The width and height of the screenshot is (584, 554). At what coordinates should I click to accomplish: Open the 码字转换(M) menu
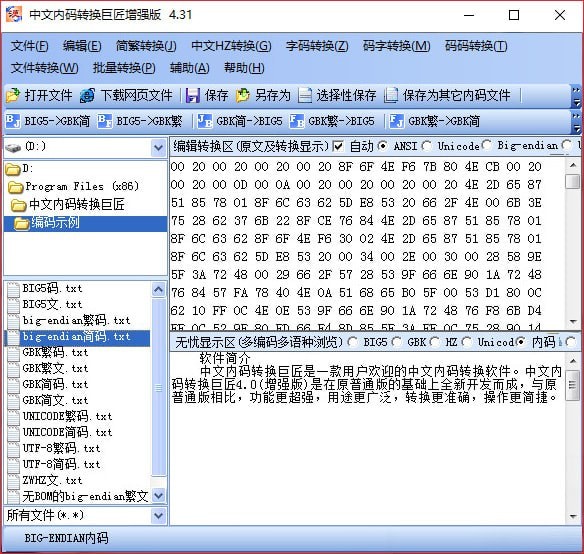[x=397, y=46]
